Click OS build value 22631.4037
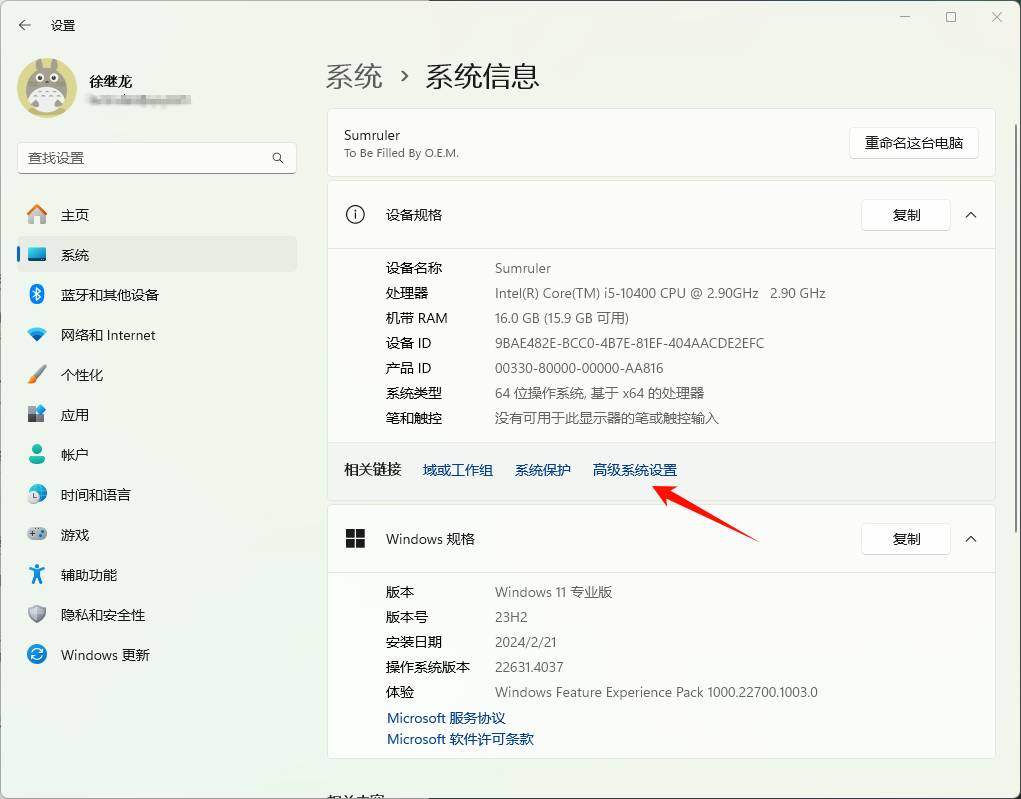This screenshot has width=1021, height=799. 529,667
